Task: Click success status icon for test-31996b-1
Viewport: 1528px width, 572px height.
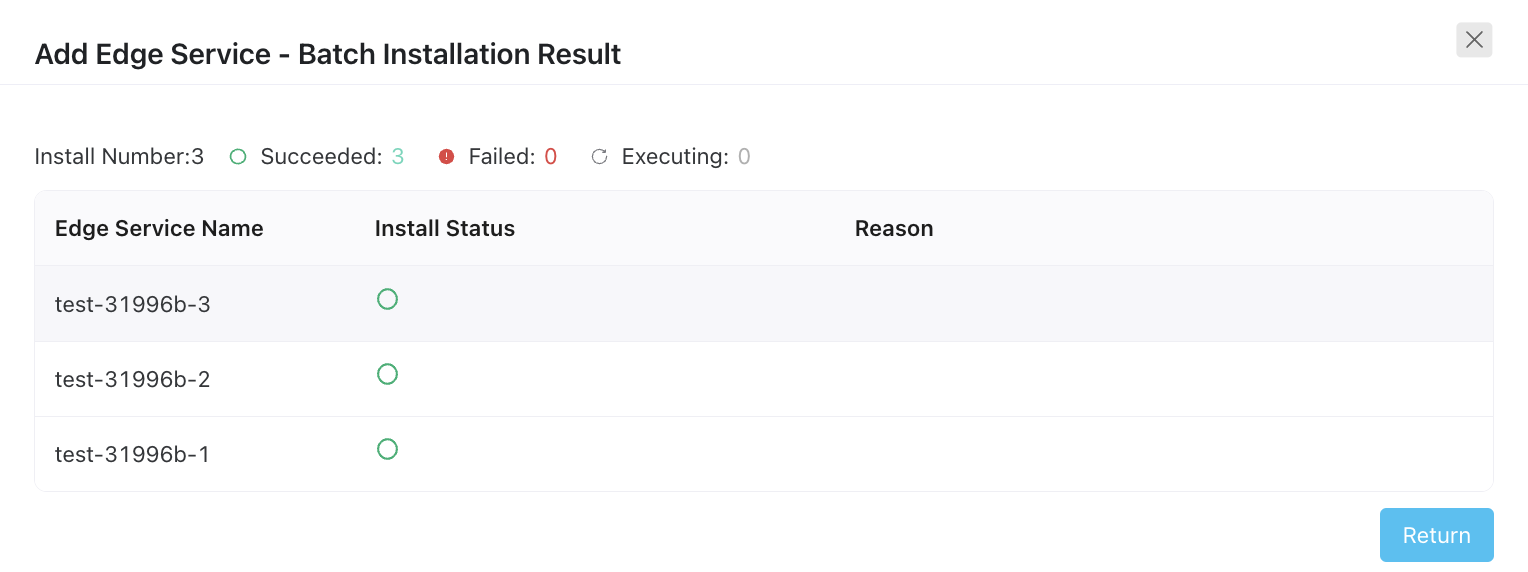Action: (387, 449)
